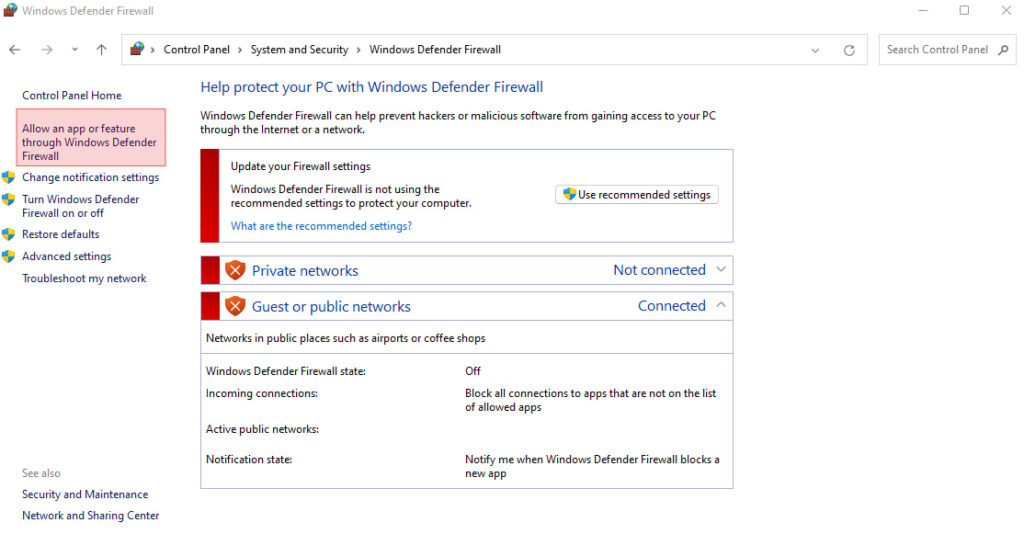
Task: Click Windows Defender Firewall breadcrumb
Action: (435, 50)
